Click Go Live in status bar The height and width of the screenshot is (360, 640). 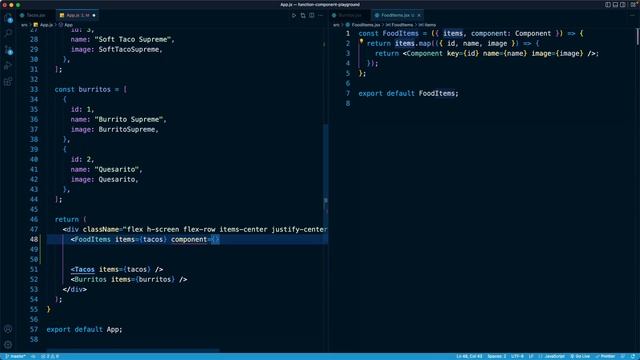[x=580, y=356]
